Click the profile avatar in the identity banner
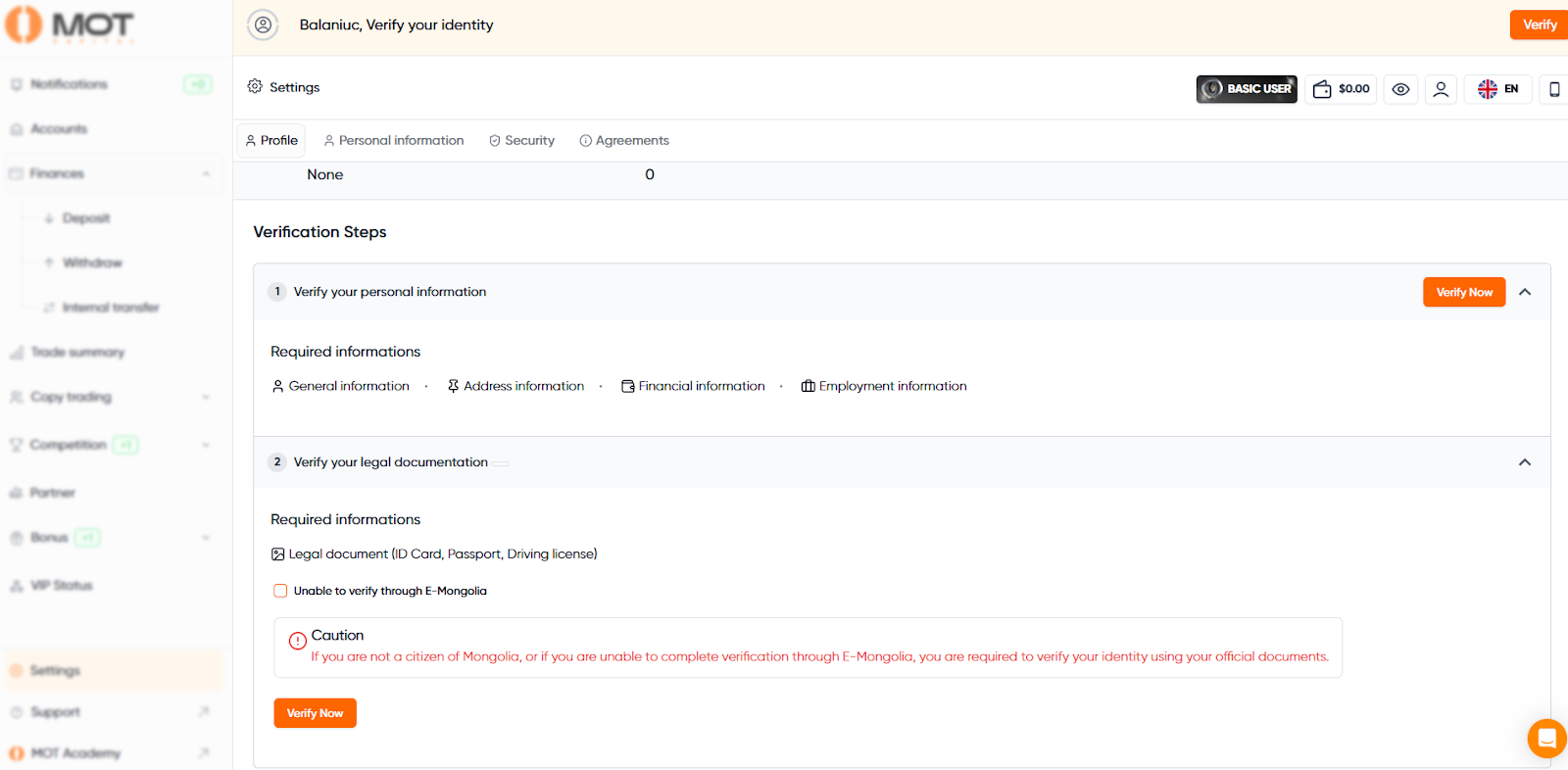Viewport: 1568px width, 770px height. [263, 25]
